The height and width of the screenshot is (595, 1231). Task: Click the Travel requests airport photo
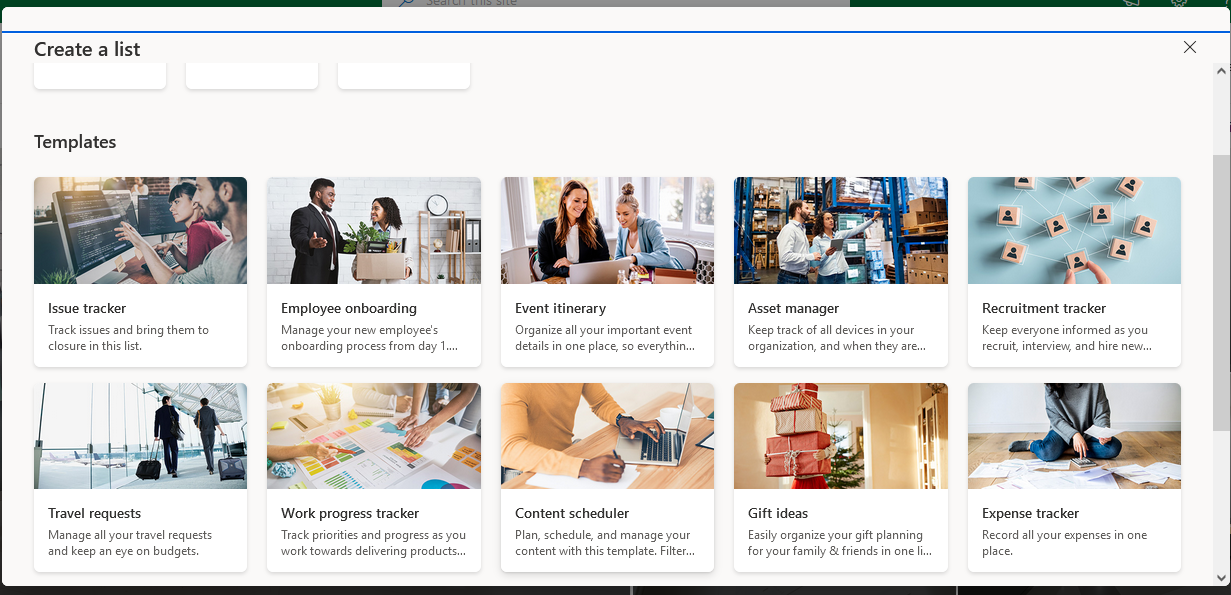(x=140, y=436)
